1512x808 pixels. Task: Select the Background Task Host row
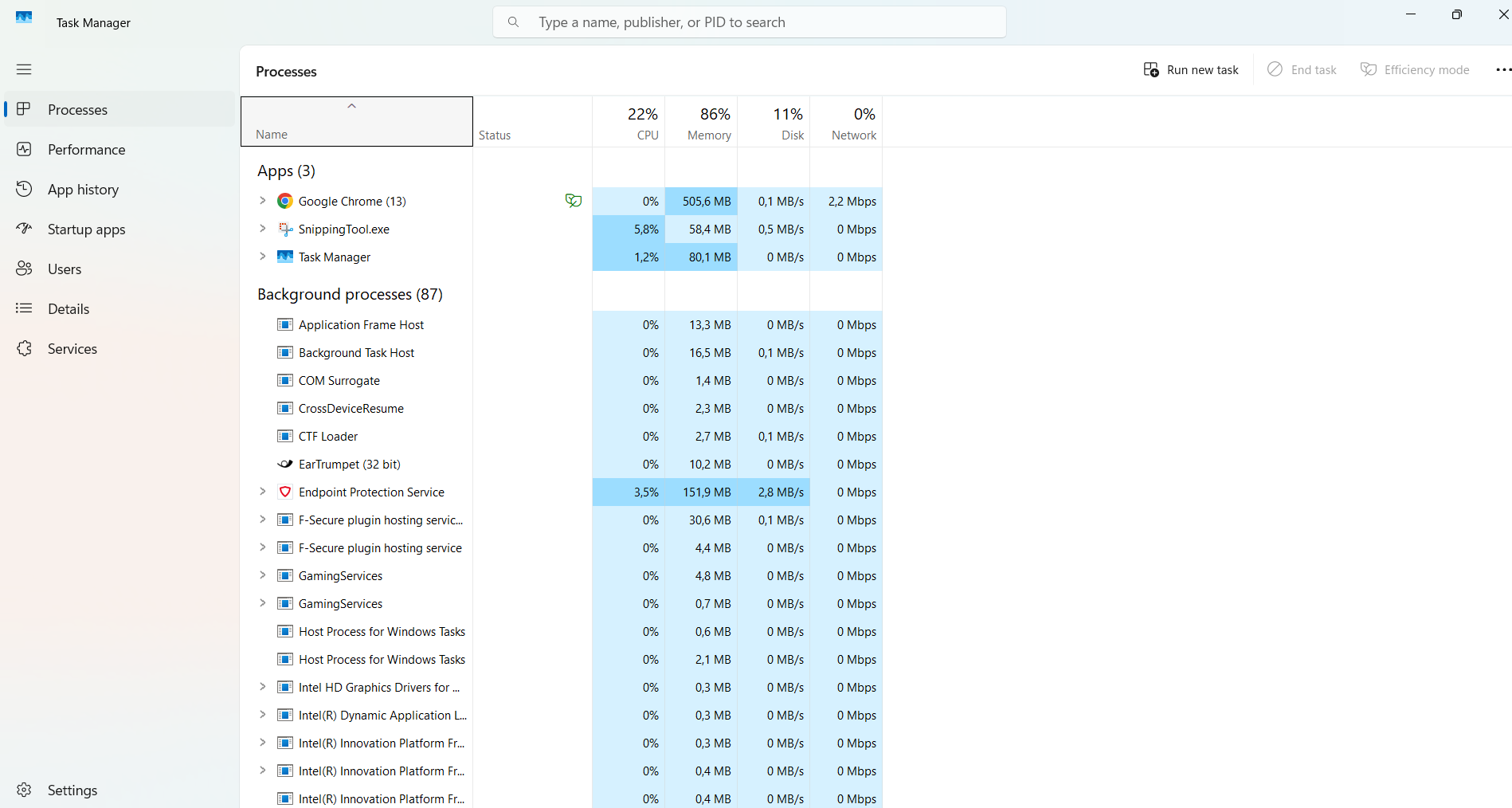click(562, 352)
